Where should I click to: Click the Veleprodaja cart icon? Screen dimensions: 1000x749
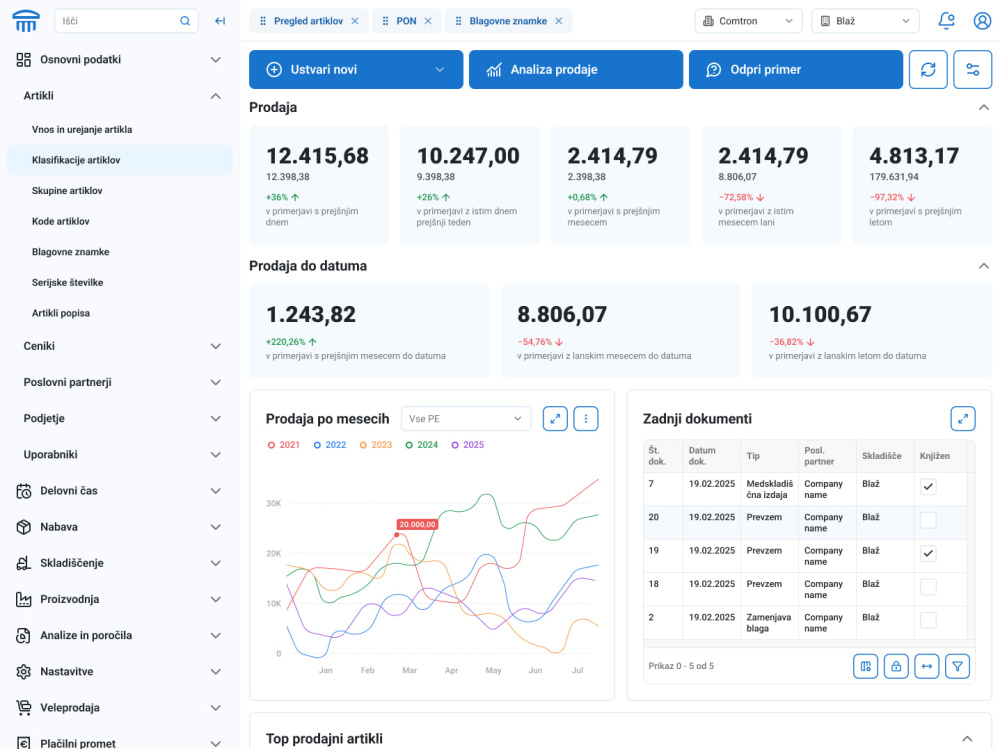coord(24,708)
